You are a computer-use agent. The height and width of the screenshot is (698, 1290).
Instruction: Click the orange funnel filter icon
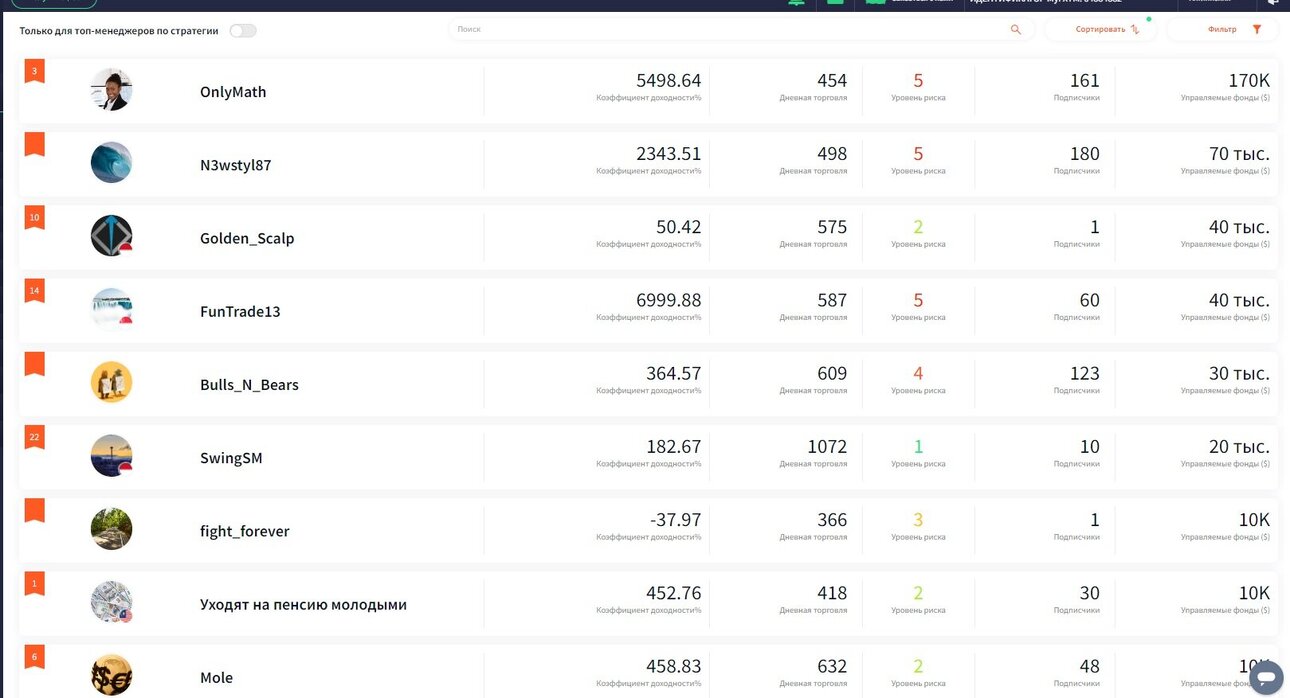(1257, 30)
